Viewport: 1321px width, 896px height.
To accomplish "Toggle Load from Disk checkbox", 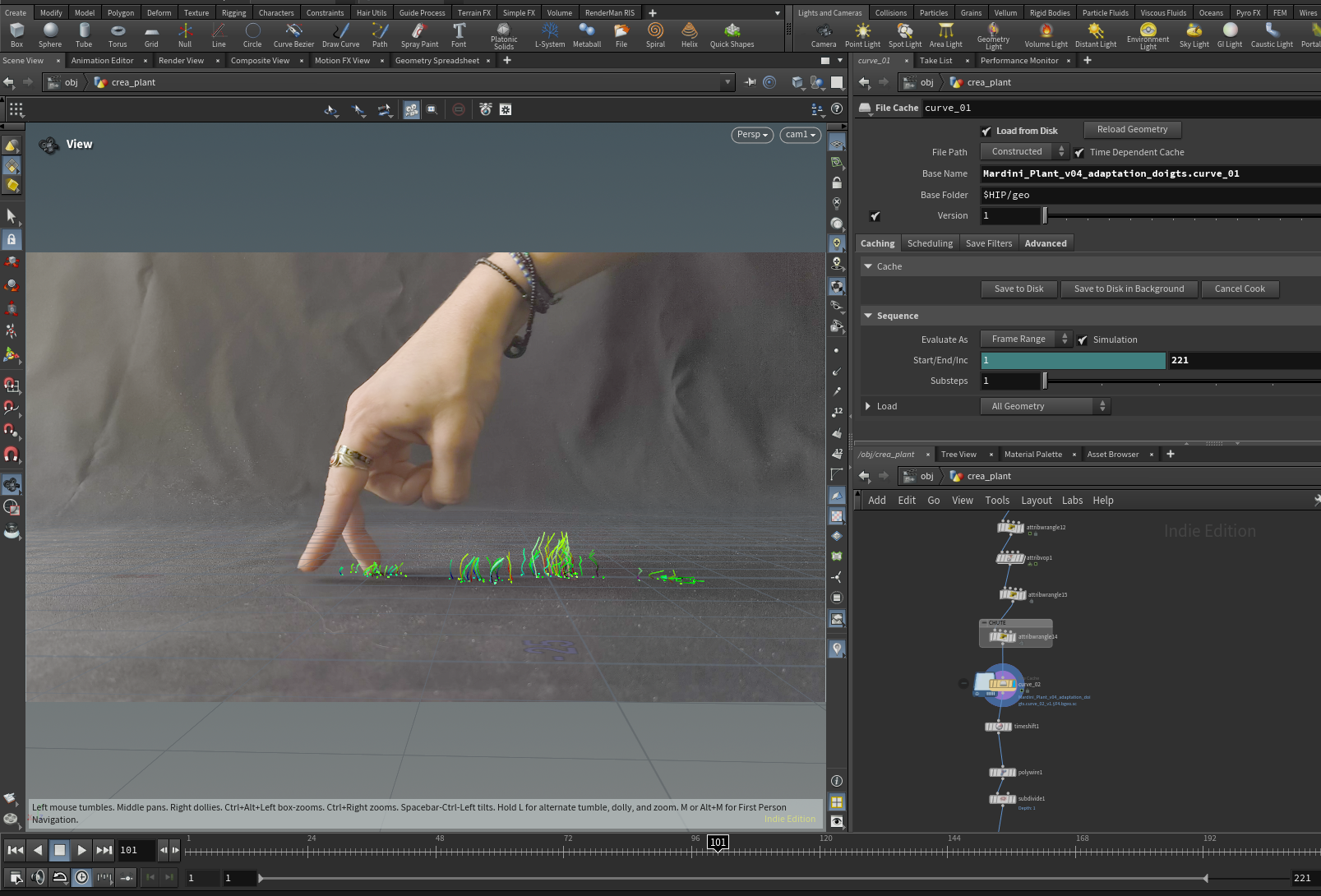I will [x=986, y=132].
